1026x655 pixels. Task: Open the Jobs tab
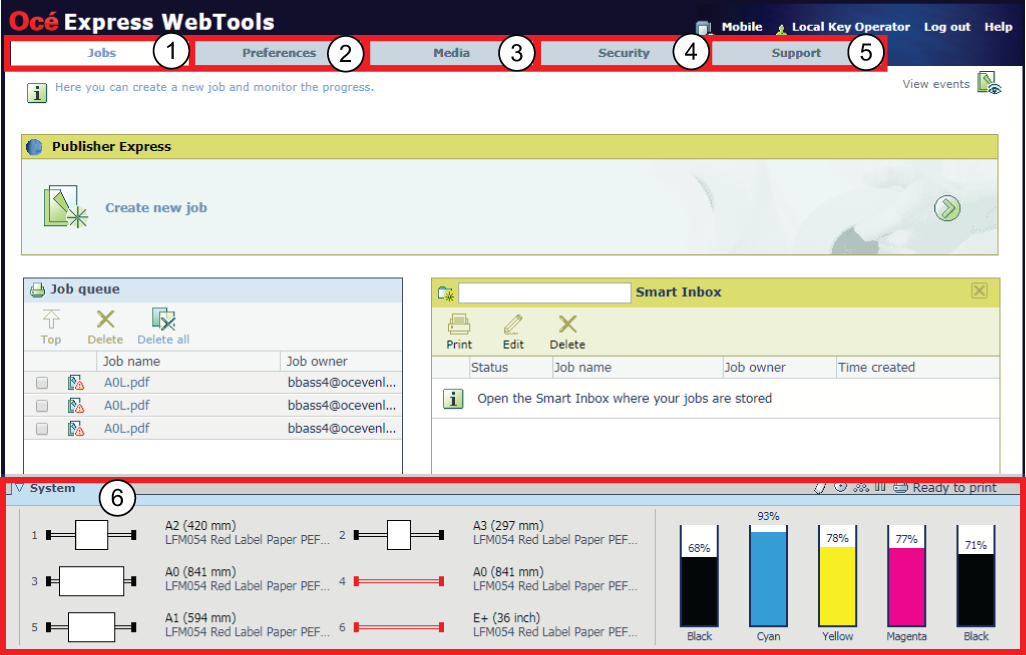click(x=101, y=53)
